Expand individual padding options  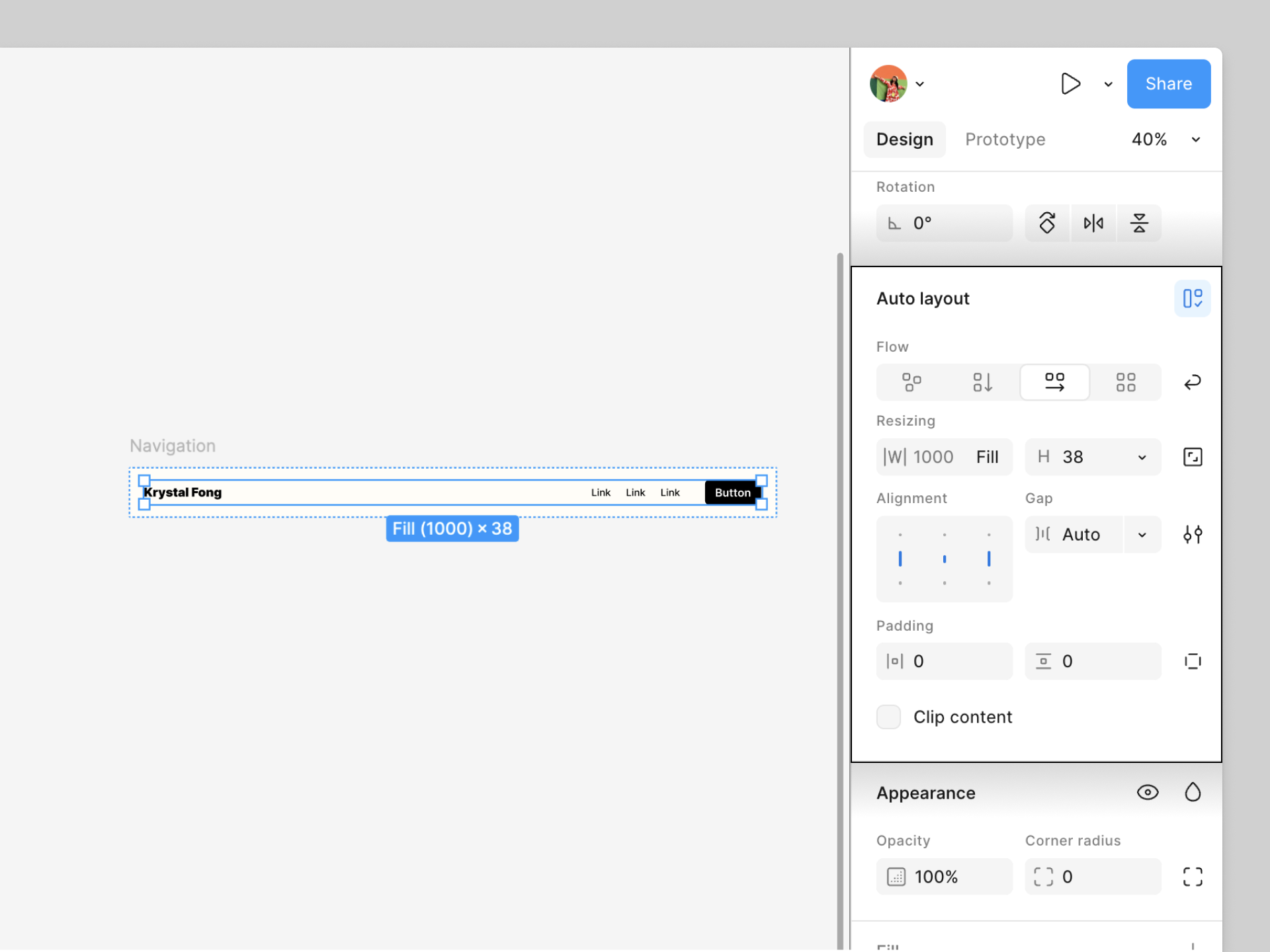(x=1193, y=661)
